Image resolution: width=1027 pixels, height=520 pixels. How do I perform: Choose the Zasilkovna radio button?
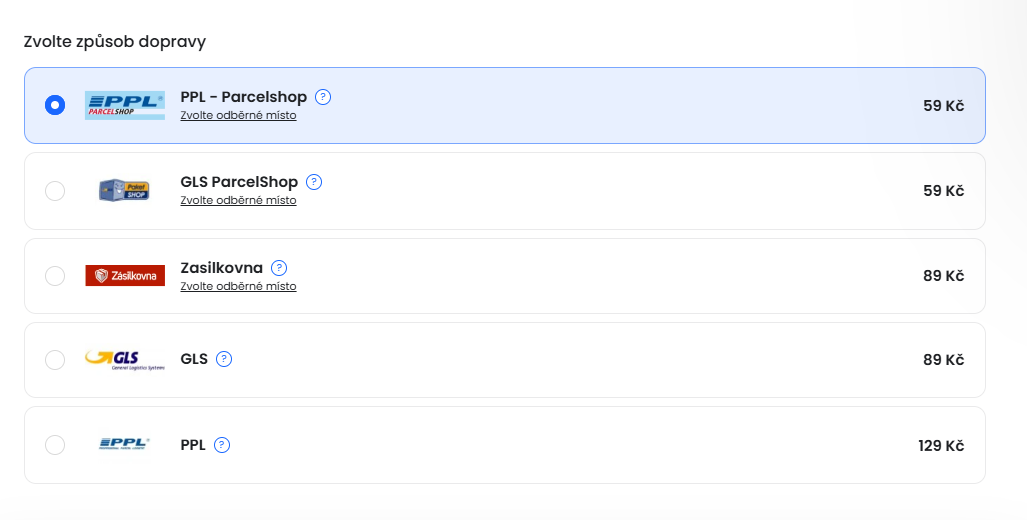55,275
